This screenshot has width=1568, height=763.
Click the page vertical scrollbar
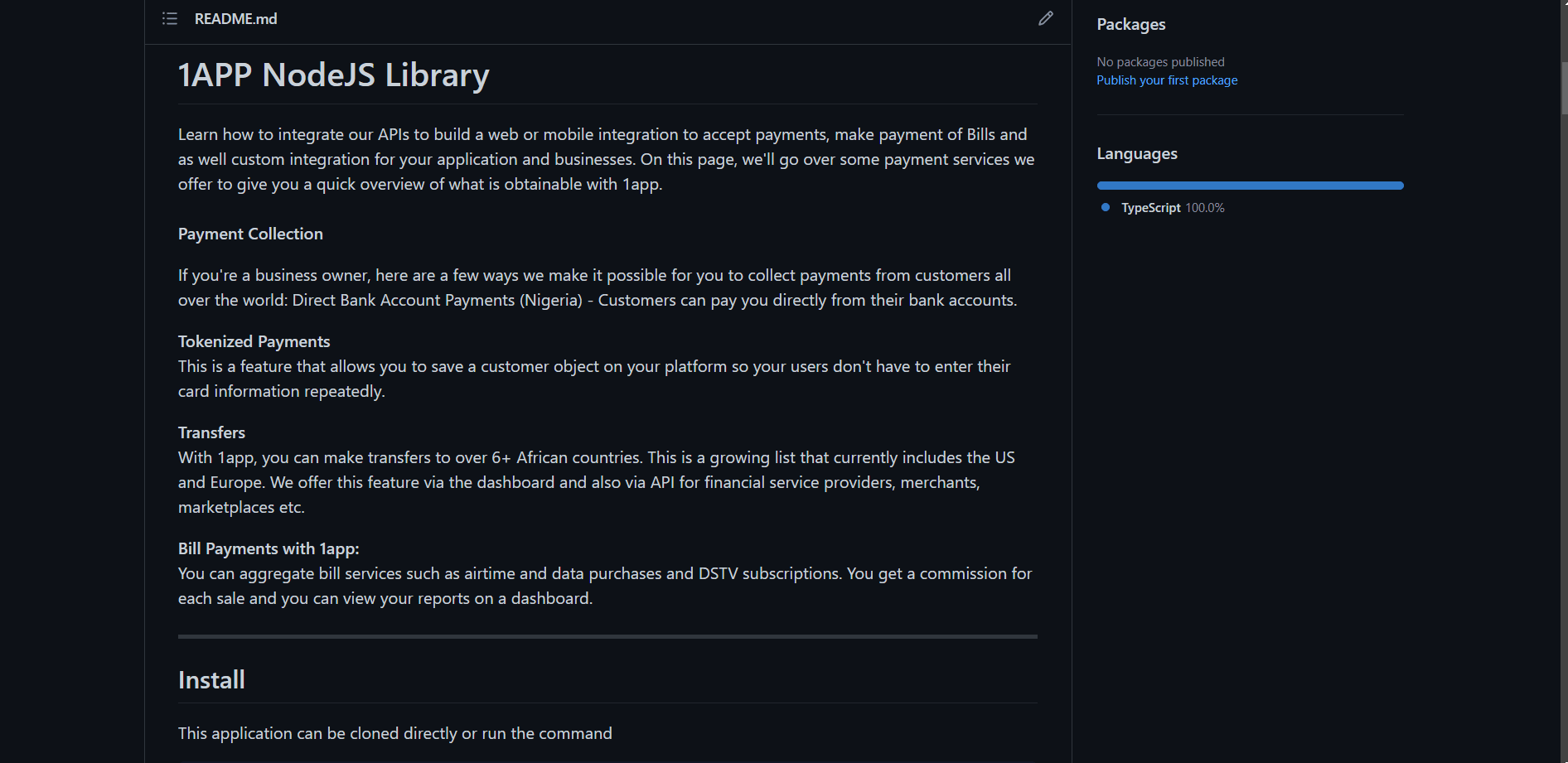[1564, 87]
